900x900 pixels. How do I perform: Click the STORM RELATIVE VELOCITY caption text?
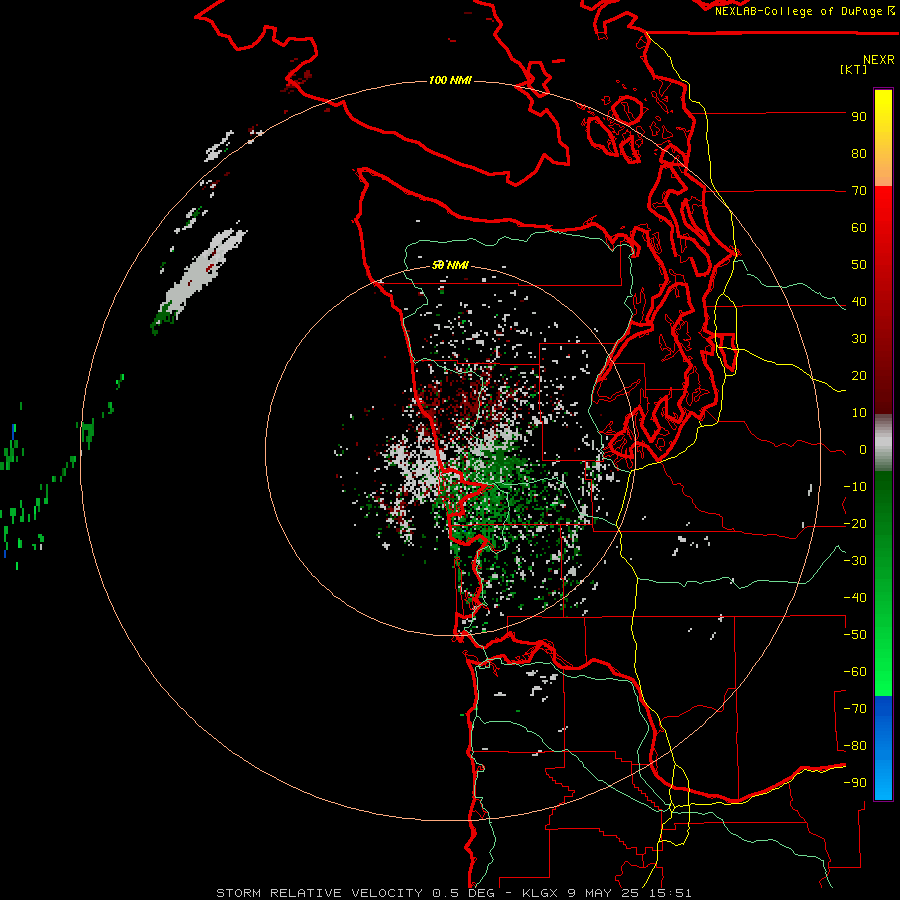click(x=319, y=893)
